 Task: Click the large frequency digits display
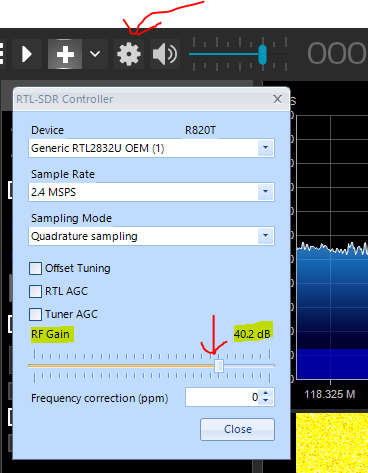tap(337, 53)
